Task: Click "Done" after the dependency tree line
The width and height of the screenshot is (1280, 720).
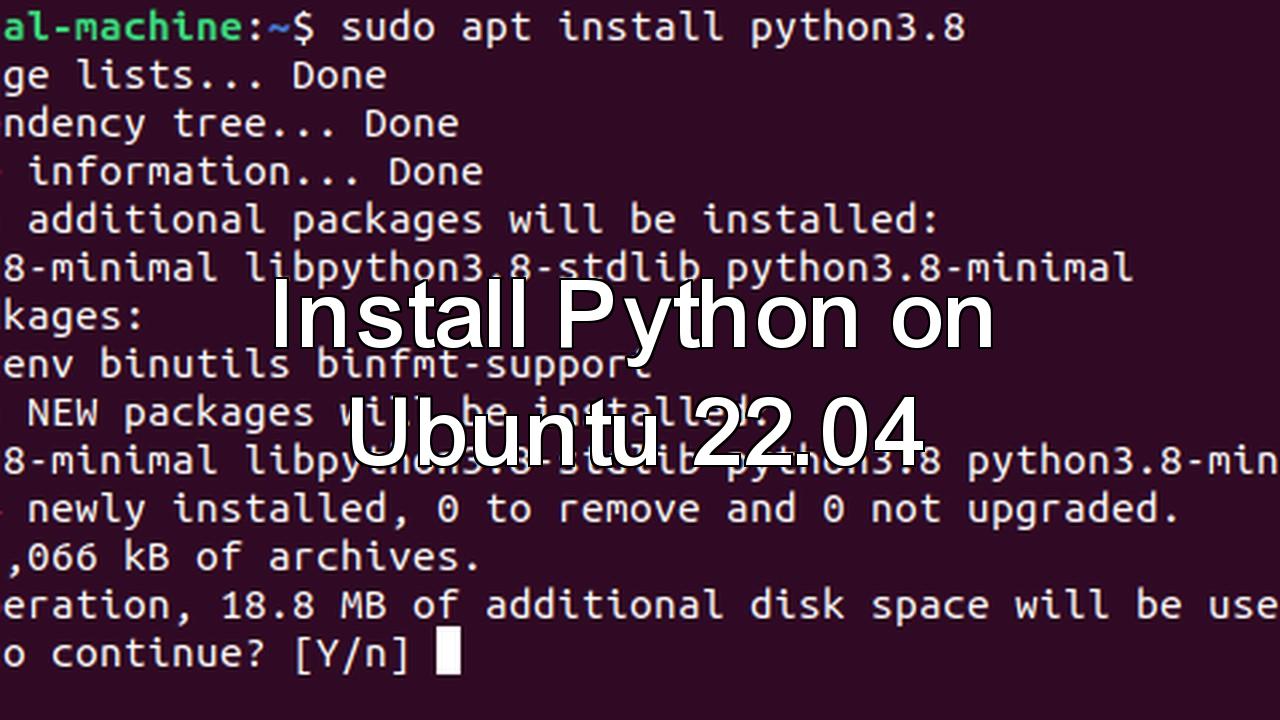Action: tap(411, 124)
